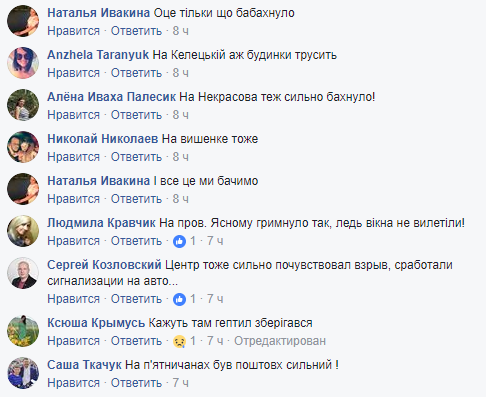Open Ксюша Крымусь profile name link
The image size is (486, 397).
coord(96,323)
